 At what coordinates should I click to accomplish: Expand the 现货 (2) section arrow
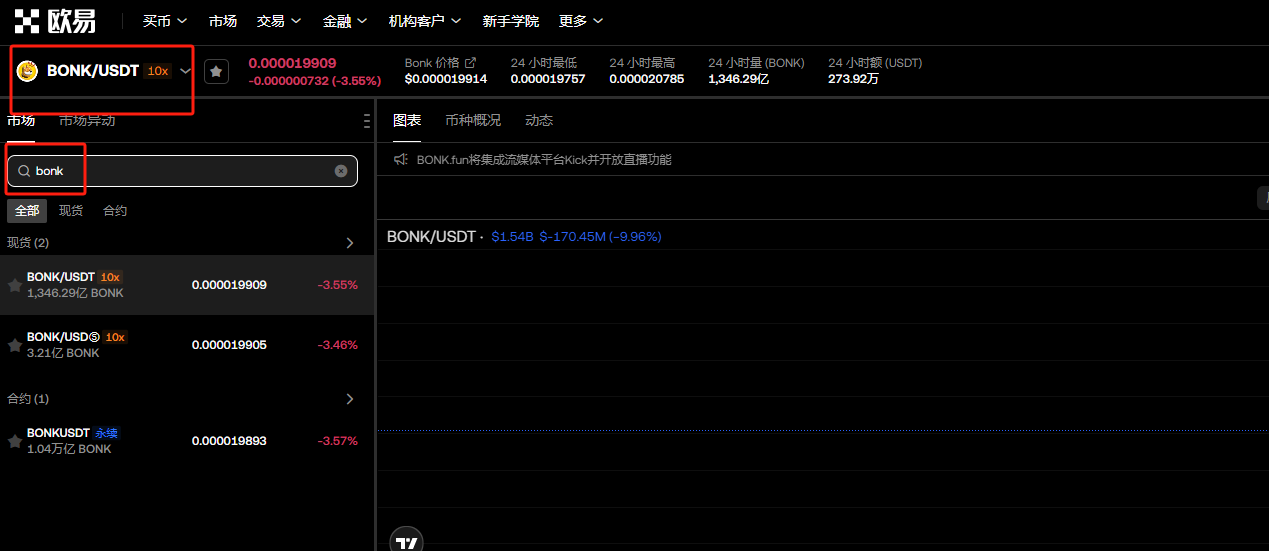coord(350,243)
